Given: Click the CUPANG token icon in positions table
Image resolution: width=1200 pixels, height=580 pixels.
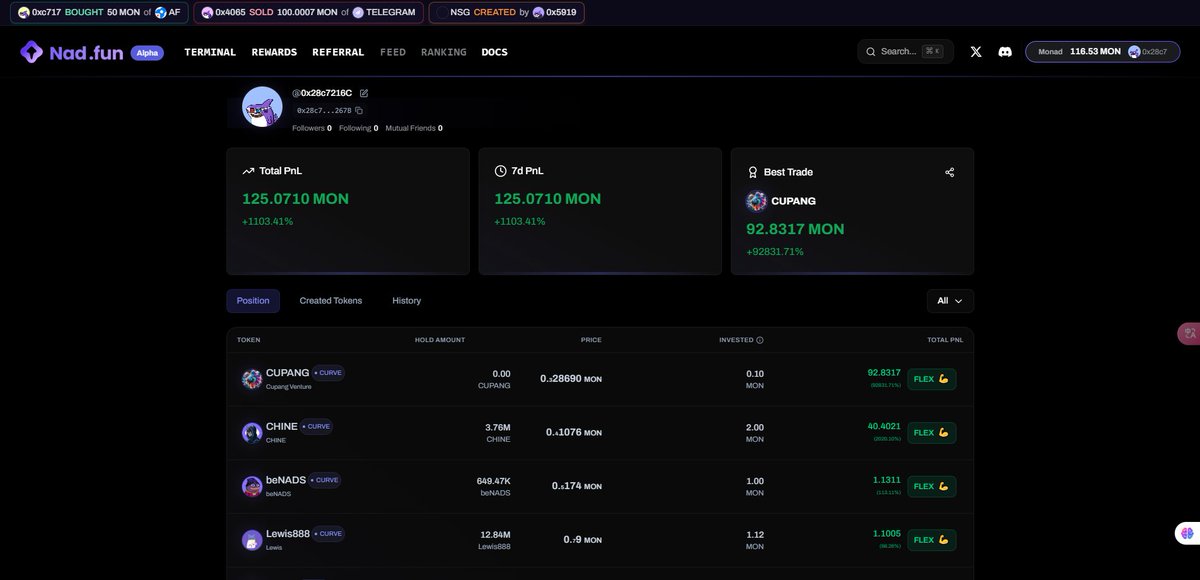Looking at the screenshot, I should (252, 379).
